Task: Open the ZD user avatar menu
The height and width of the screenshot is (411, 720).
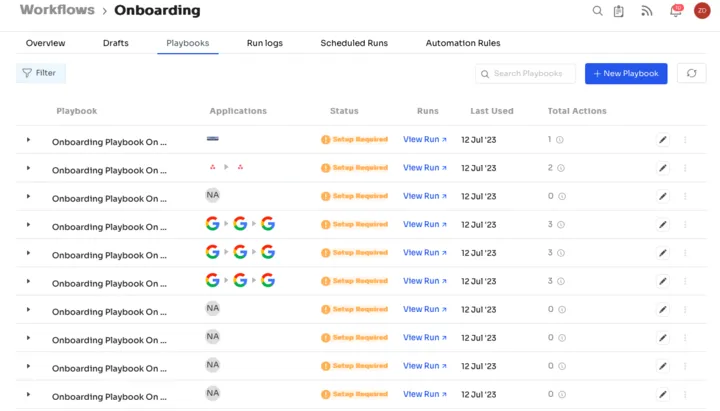Action: 702,11
